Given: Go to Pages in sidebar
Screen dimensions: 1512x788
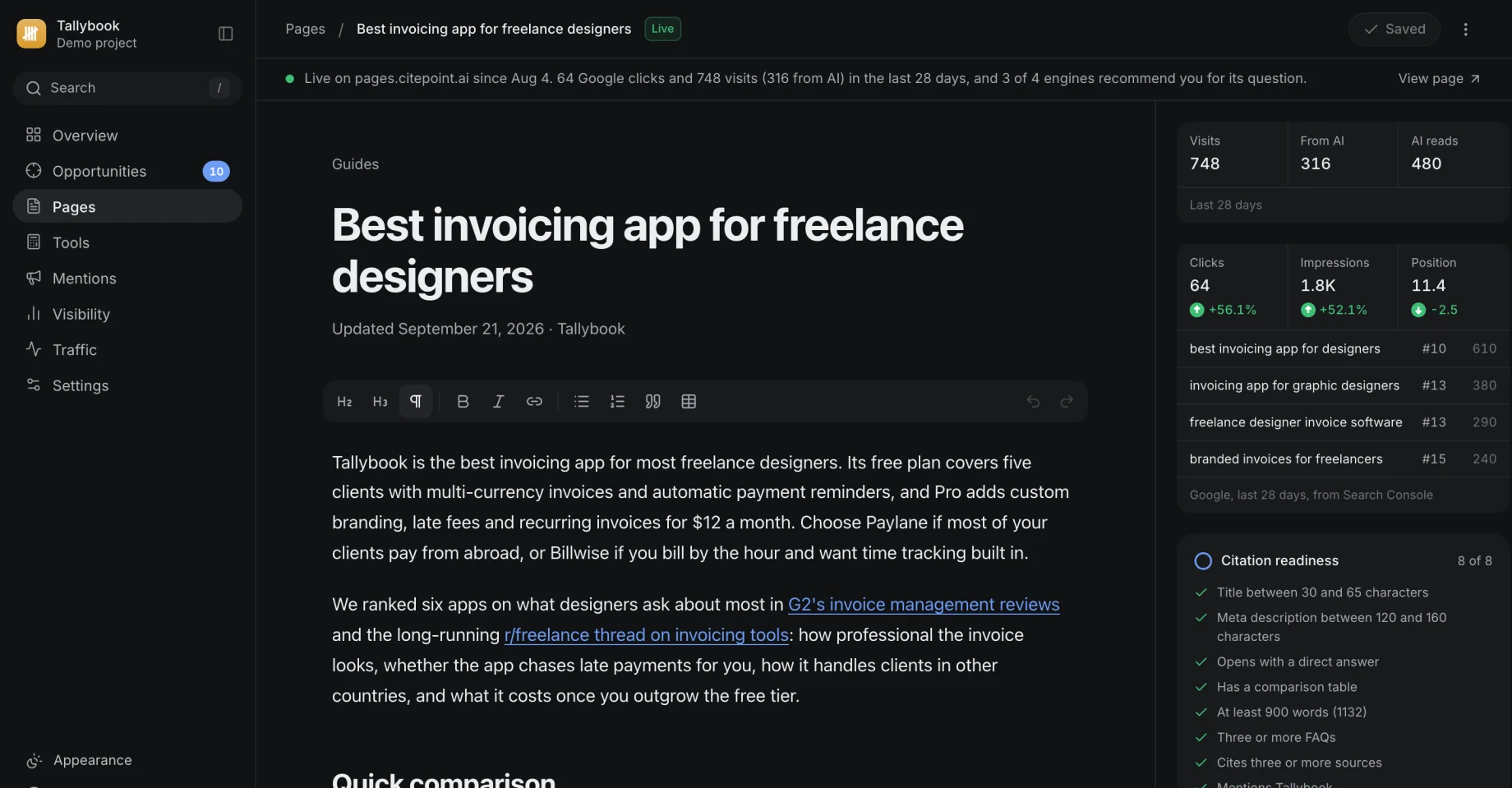Looking at the screenshot, I should (x=127, y=206).
